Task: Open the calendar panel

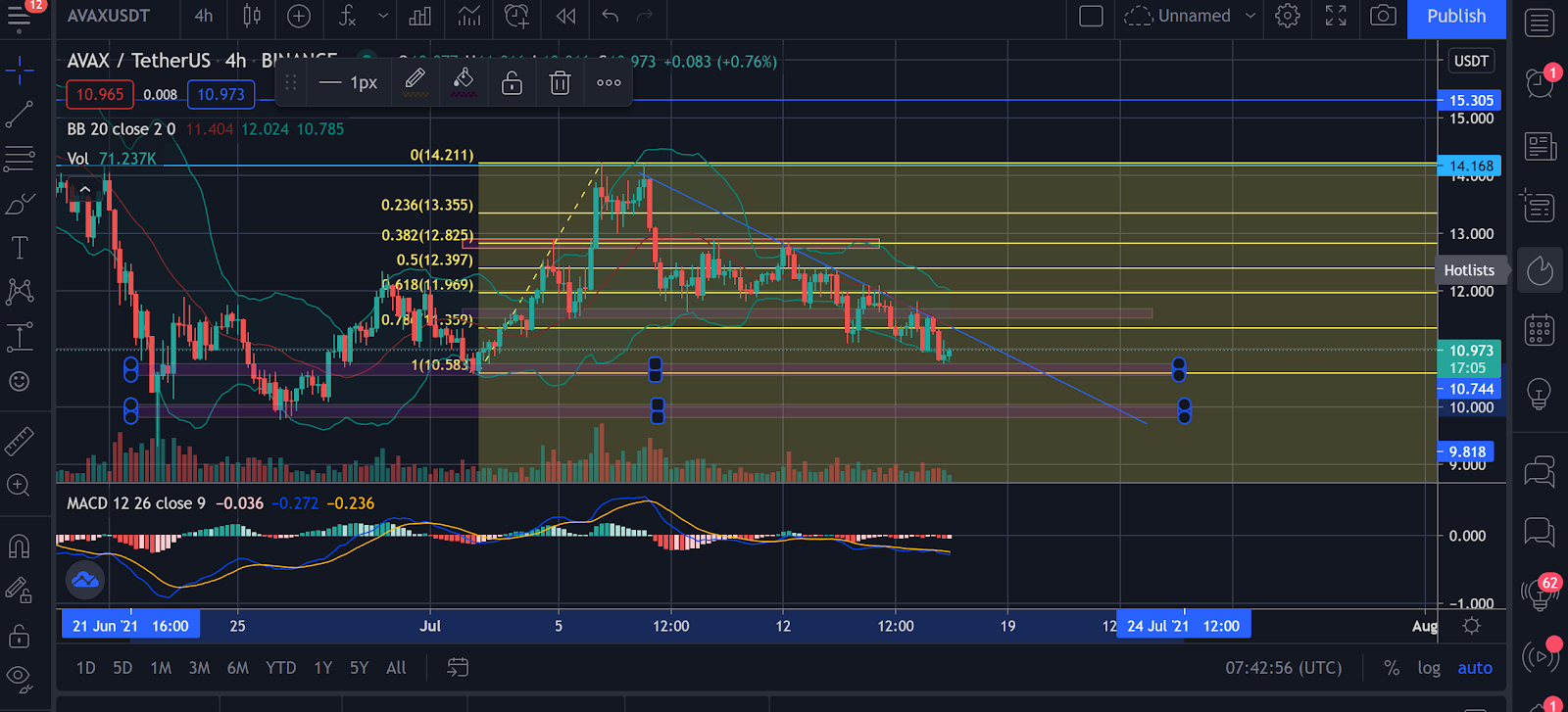Action: coord(1540,330)
